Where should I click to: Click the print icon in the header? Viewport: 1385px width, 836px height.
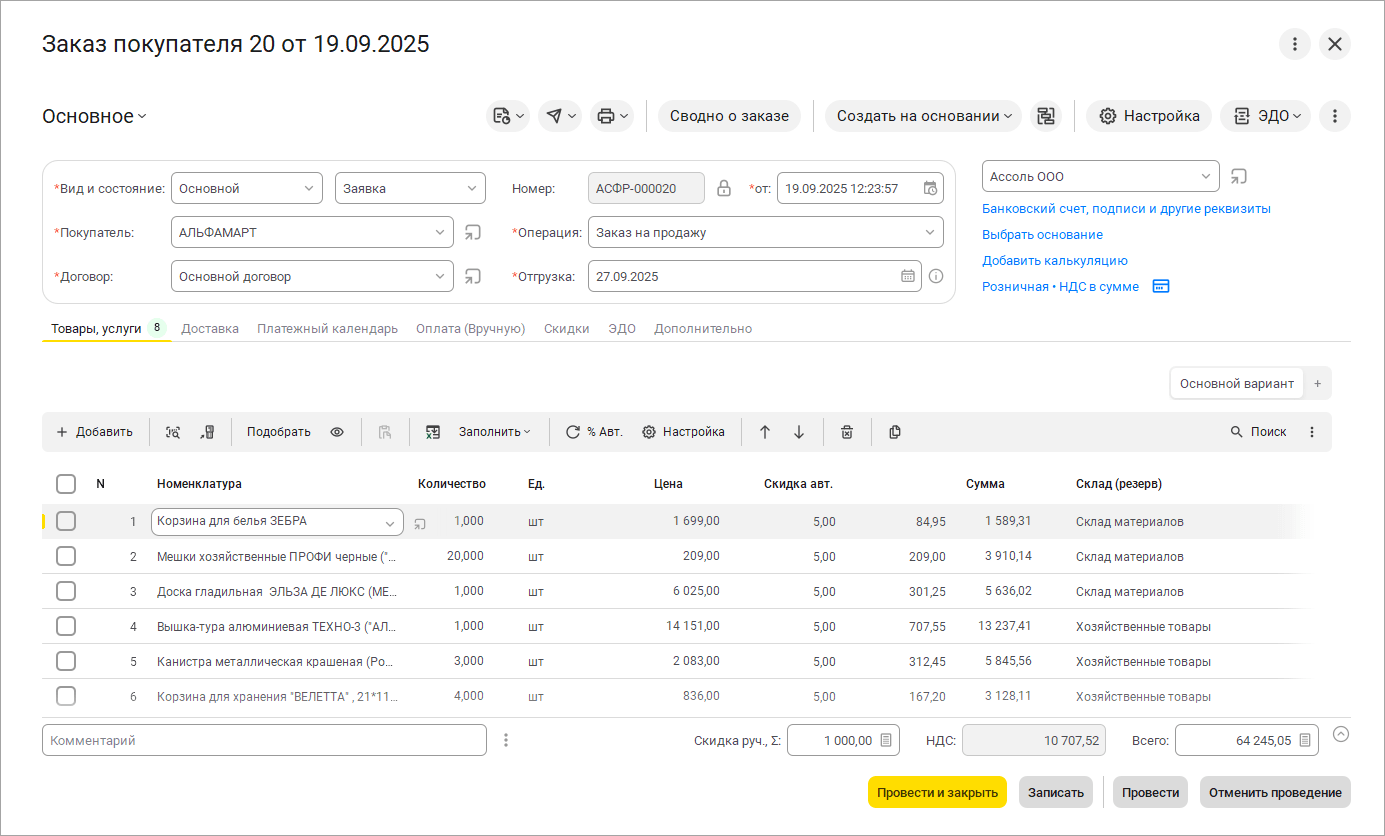(x=605, y=116)
